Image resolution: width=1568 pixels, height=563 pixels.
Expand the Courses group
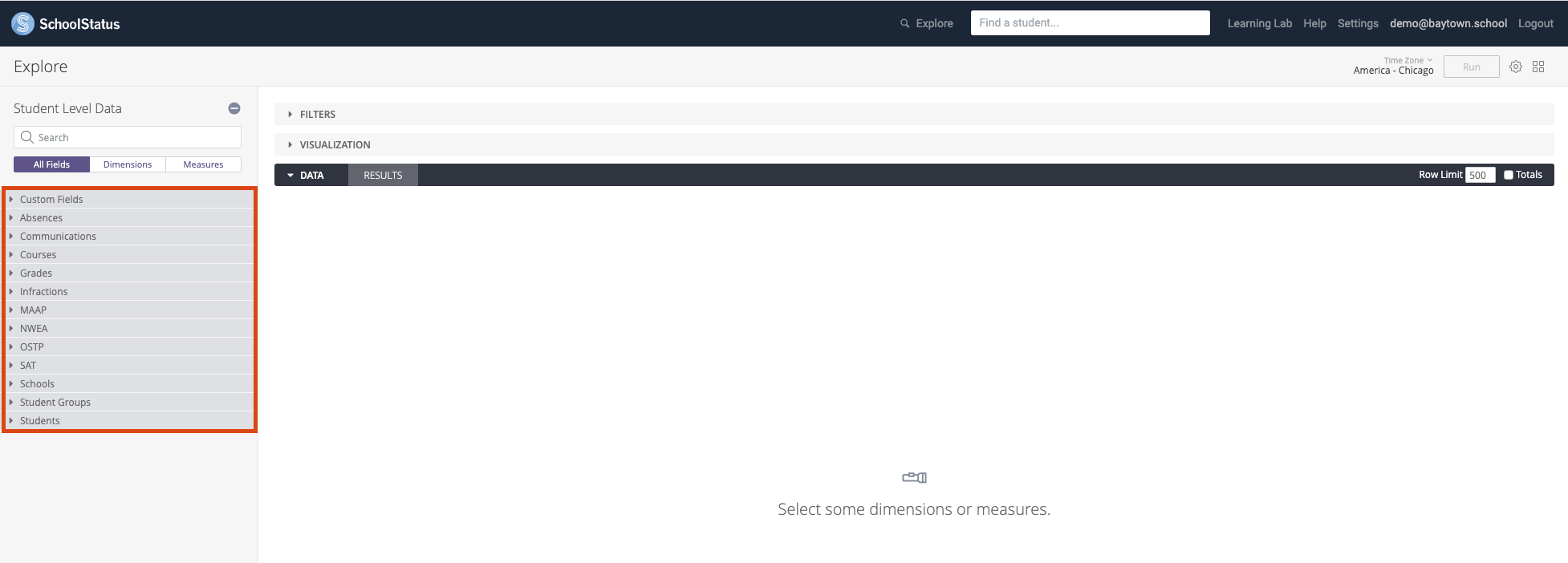pos(129,254)
